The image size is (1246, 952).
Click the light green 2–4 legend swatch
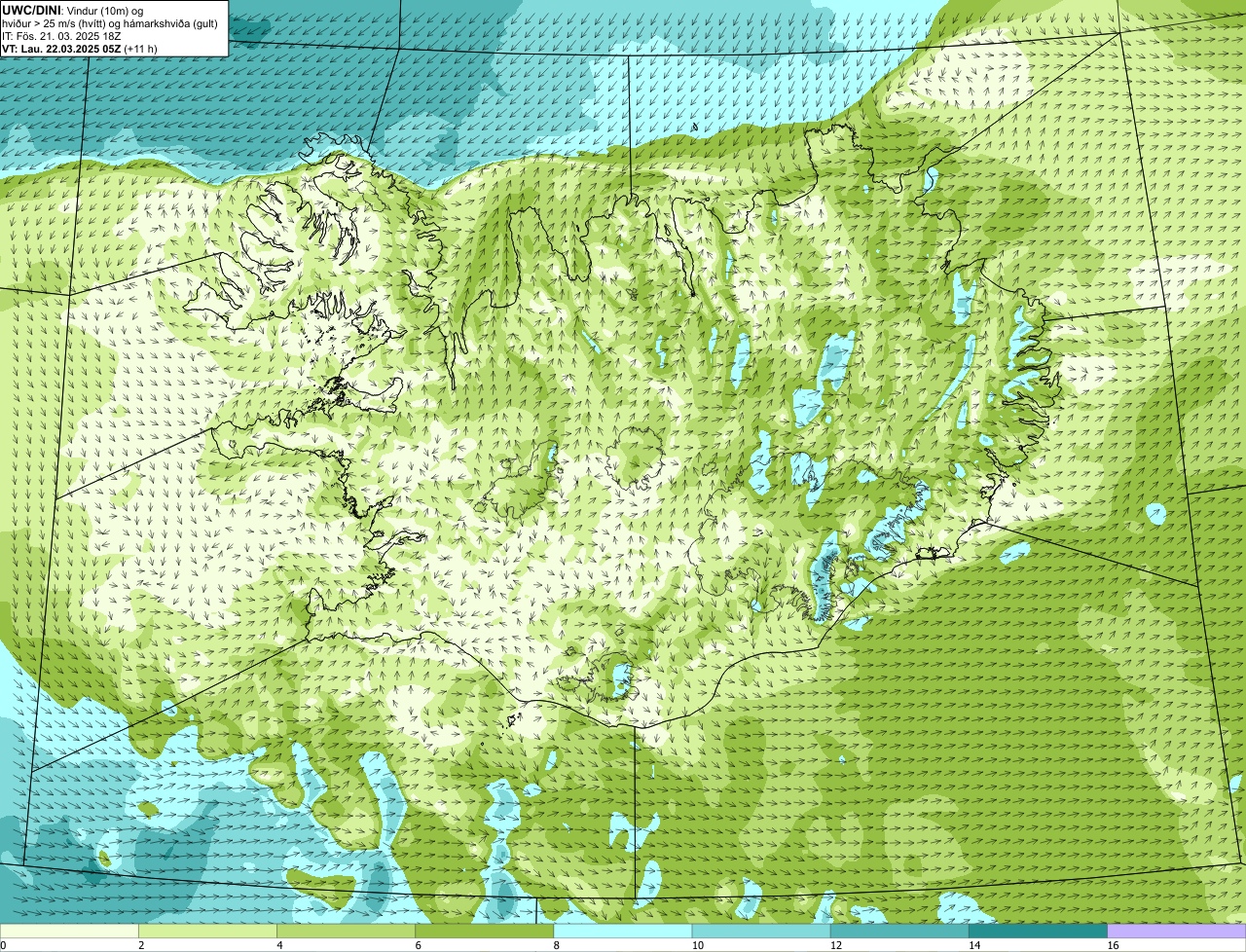click(207, 932)
